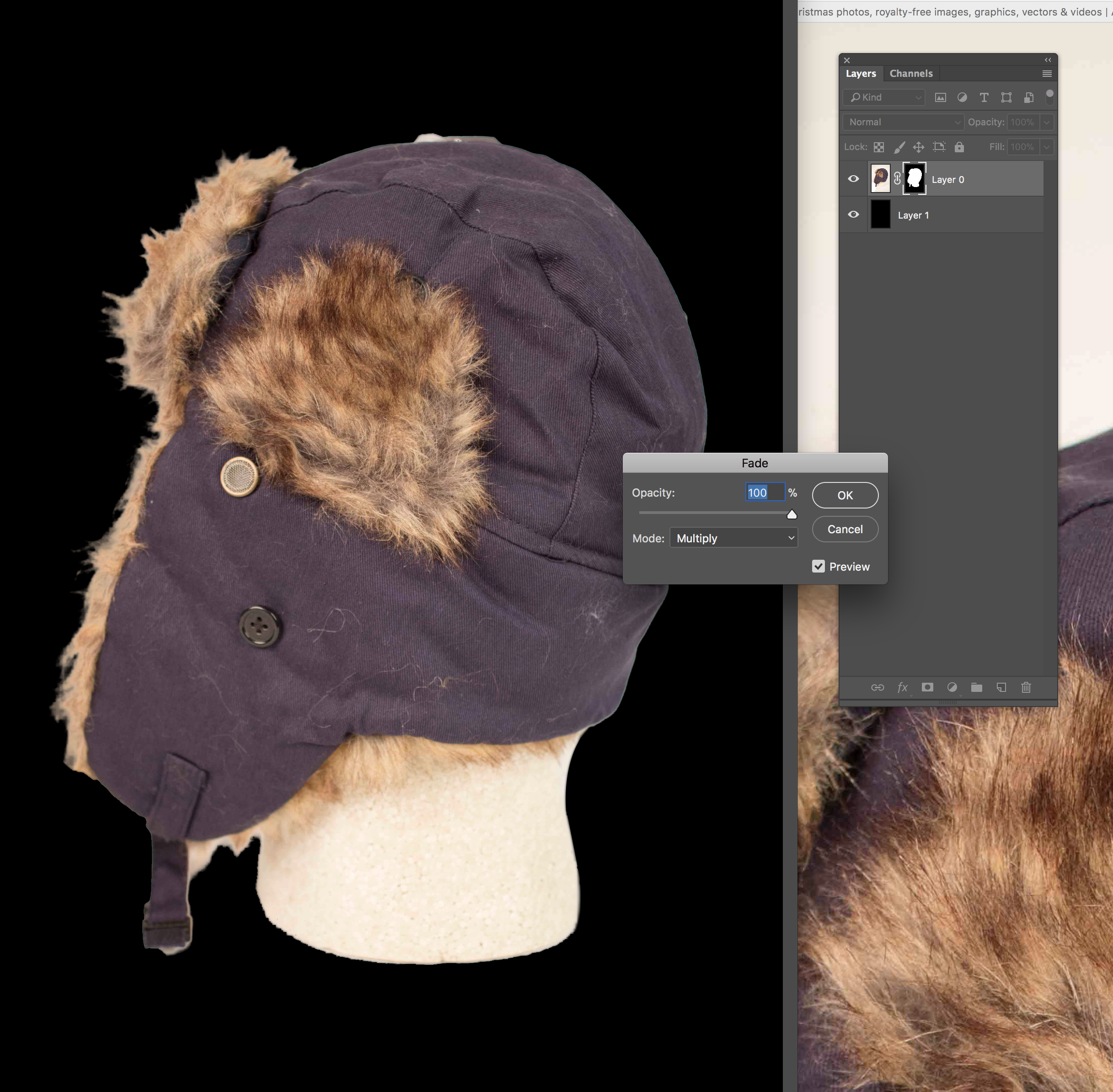Click the Fade opacity slider handle
Viewport: 1113px width, 1092px height.
pos(792,514)
